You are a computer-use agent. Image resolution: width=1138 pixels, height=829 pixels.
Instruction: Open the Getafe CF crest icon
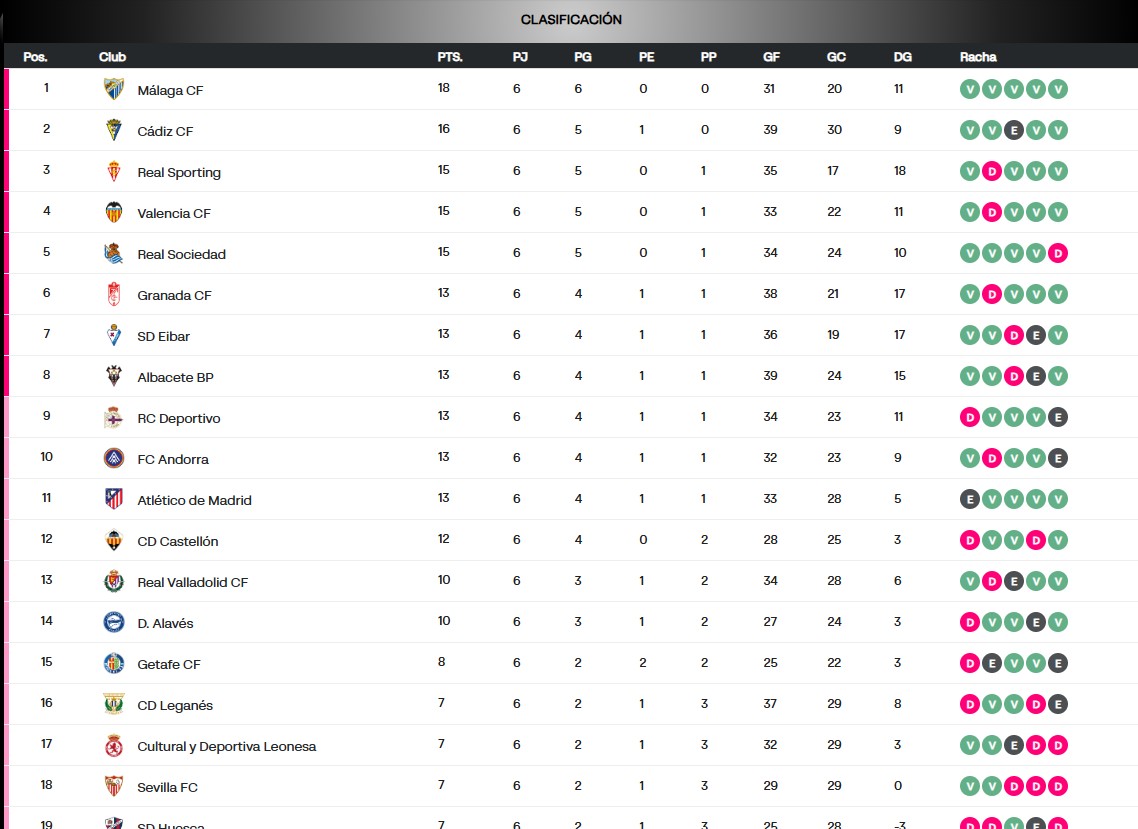114,663
